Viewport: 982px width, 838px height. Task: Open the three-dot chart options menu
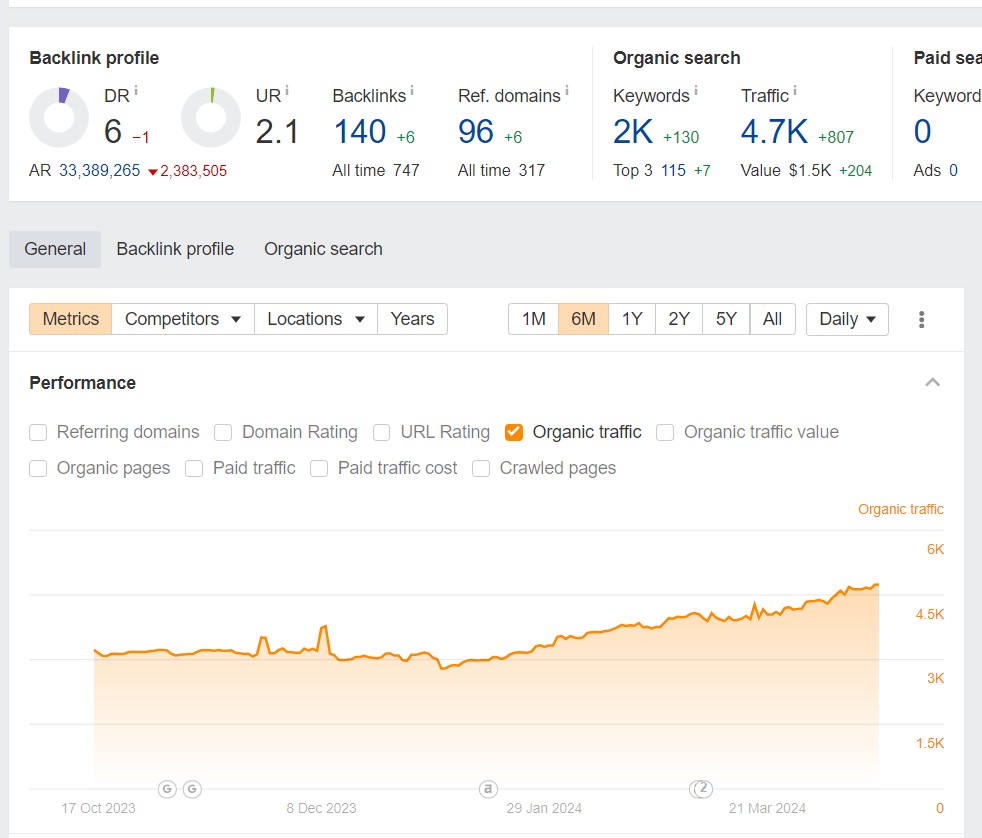(921, 319)
